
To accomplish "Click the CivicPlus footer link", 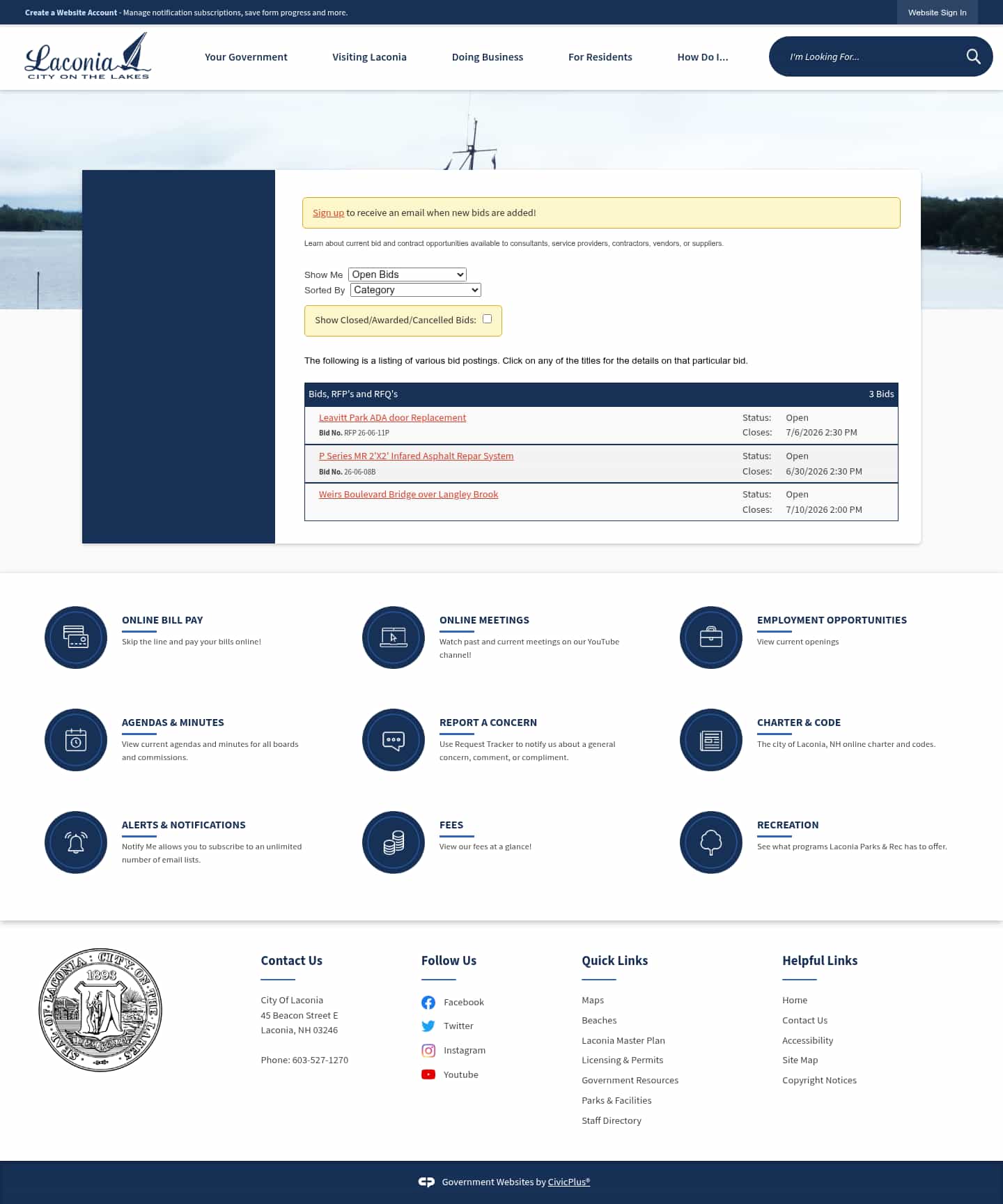I will tap(569, 1182).
